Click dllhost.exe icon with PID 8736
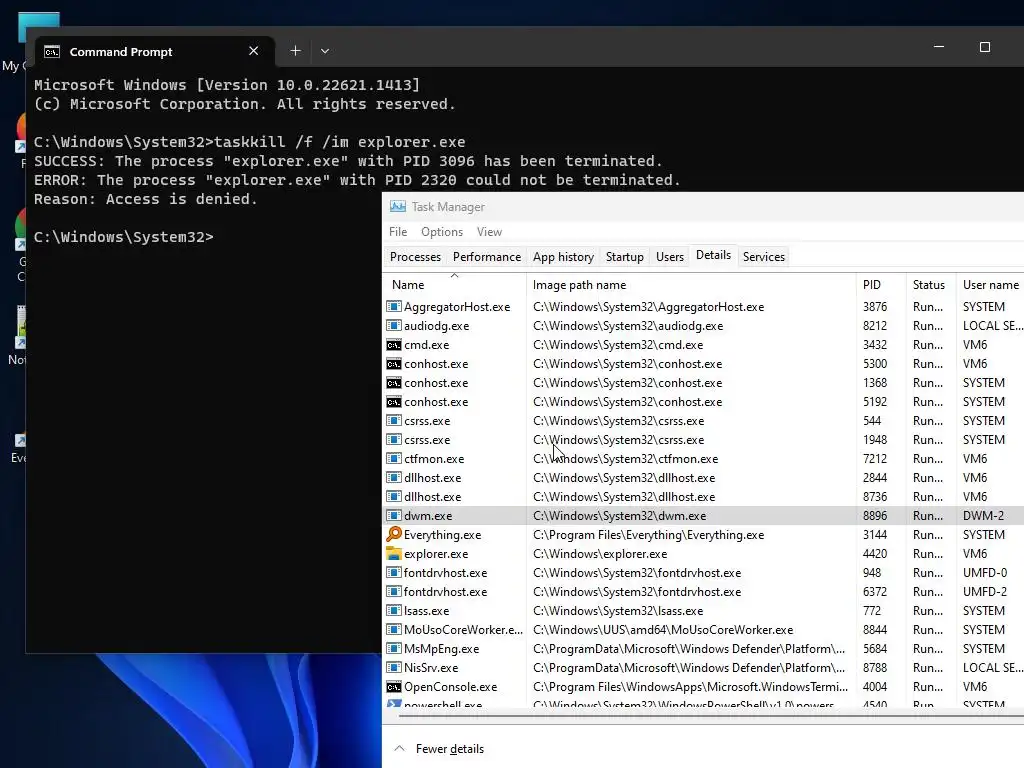 click(394, 496)
